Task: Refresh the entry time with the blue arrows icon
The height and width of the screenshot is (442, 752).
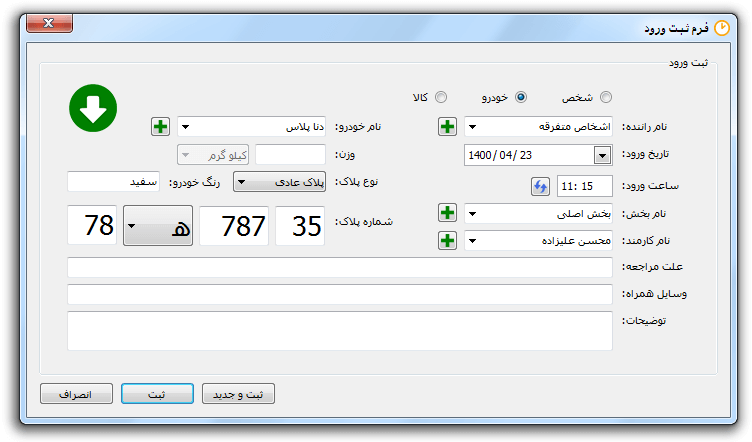Action: coord(540,186)
